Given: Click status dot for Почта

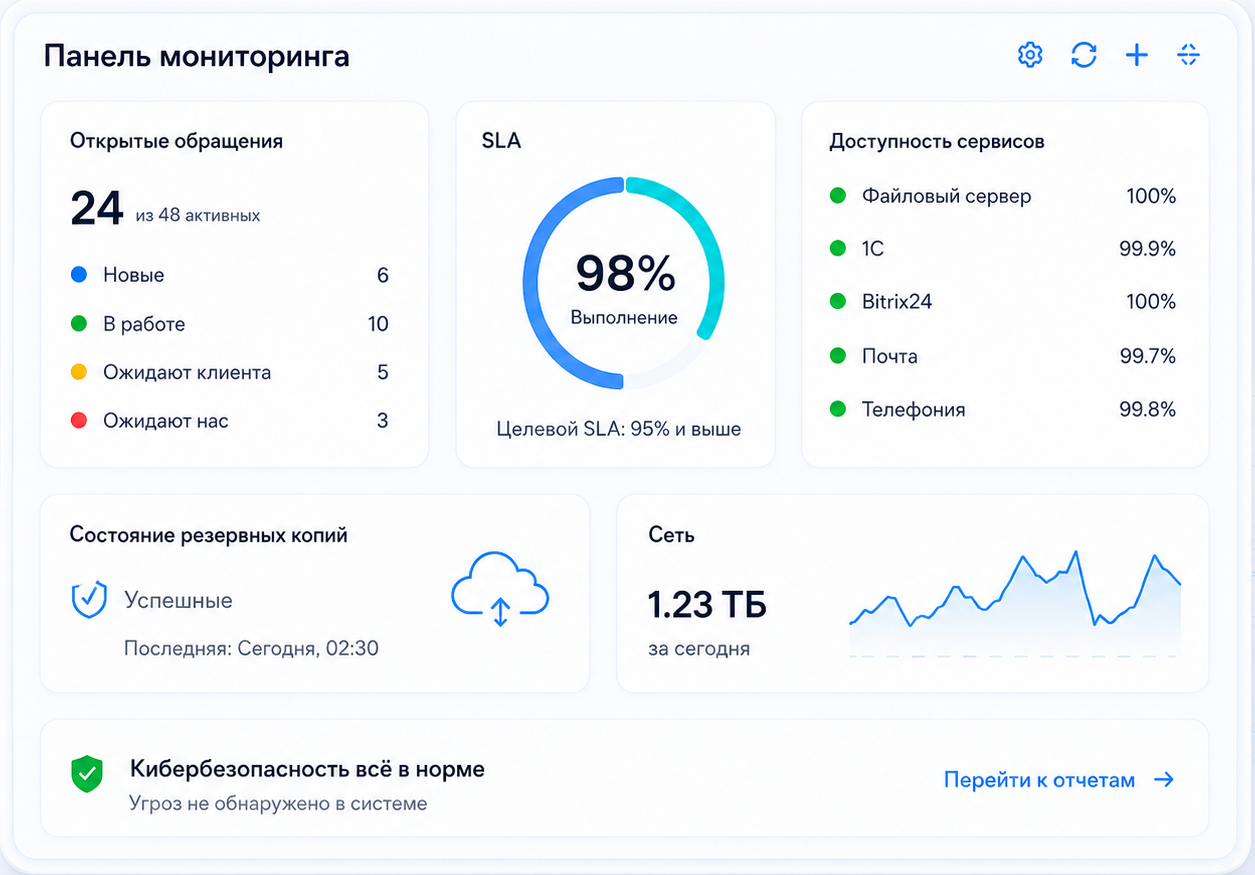Looking at the screenshot, I should point(838,356).
